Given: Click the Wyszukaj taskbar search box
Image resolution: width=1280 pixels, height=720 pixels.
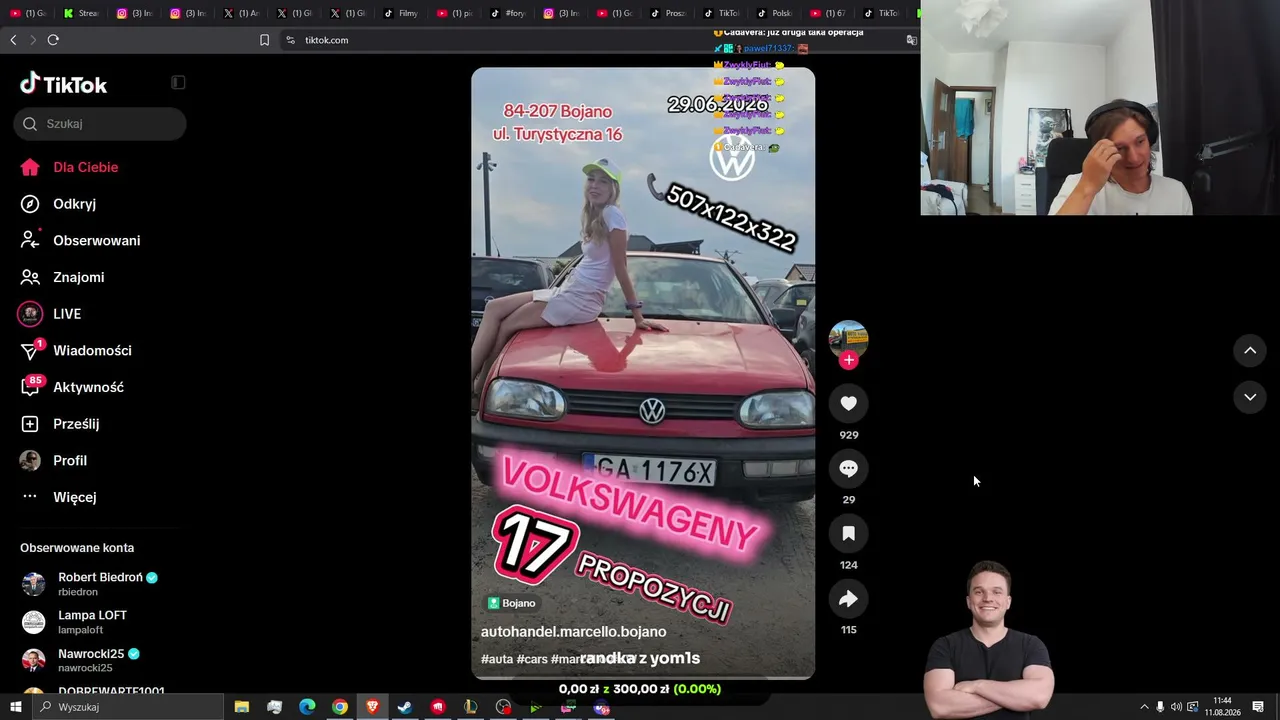Looking at the screenshot, I should coord(127,707).
